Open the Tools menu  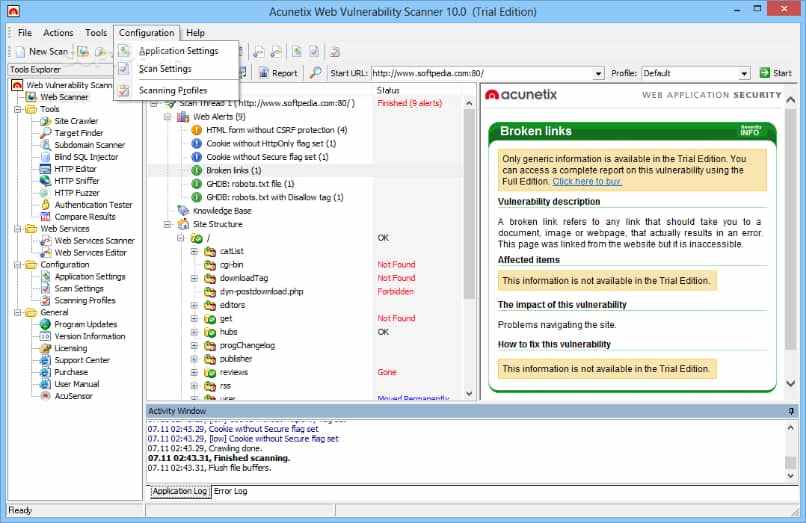96,32
